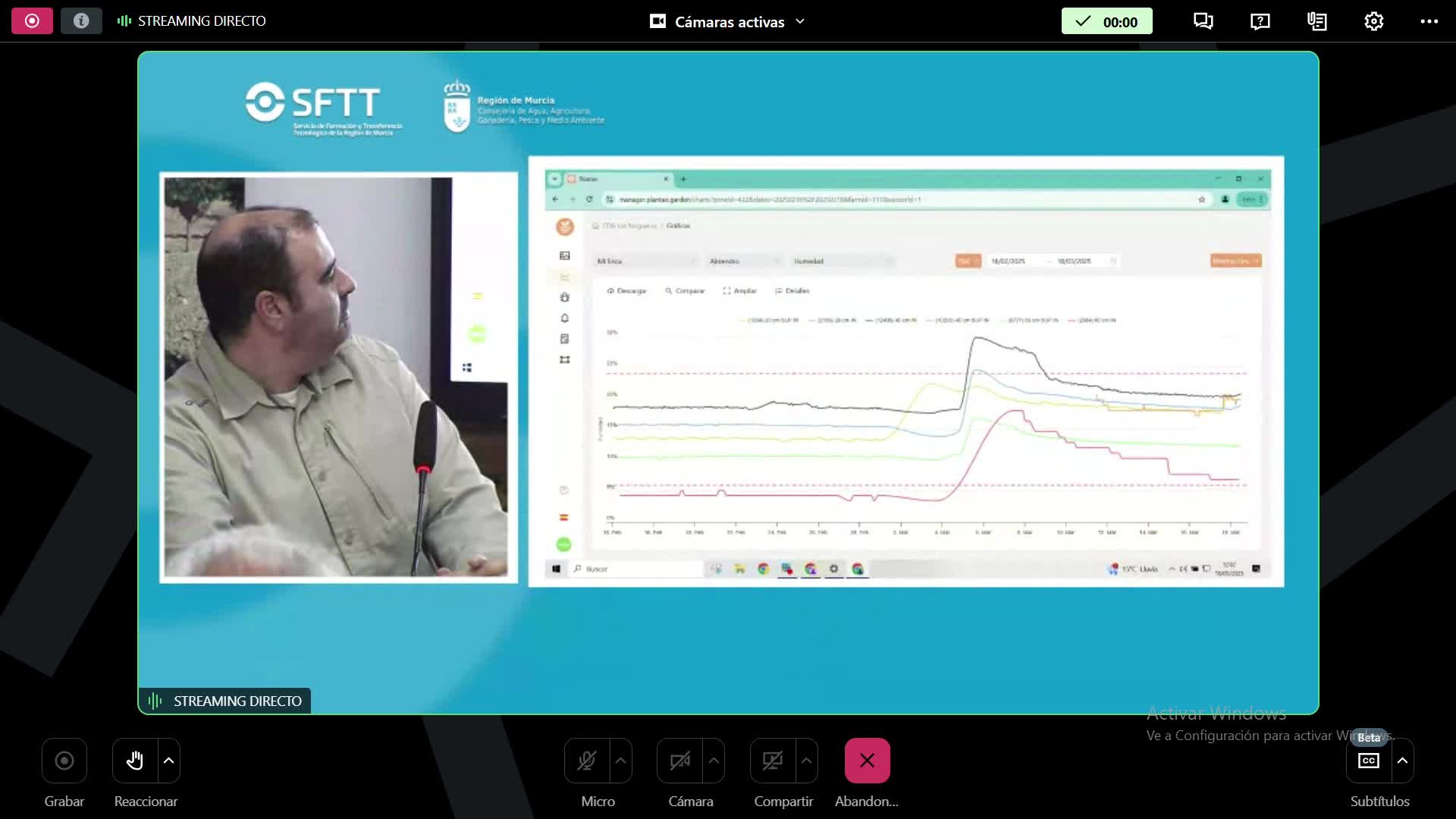This screenshot has height=819, width=1456.
Task: Click the presenter camera video thumbnail
Action: click(338, 377)
